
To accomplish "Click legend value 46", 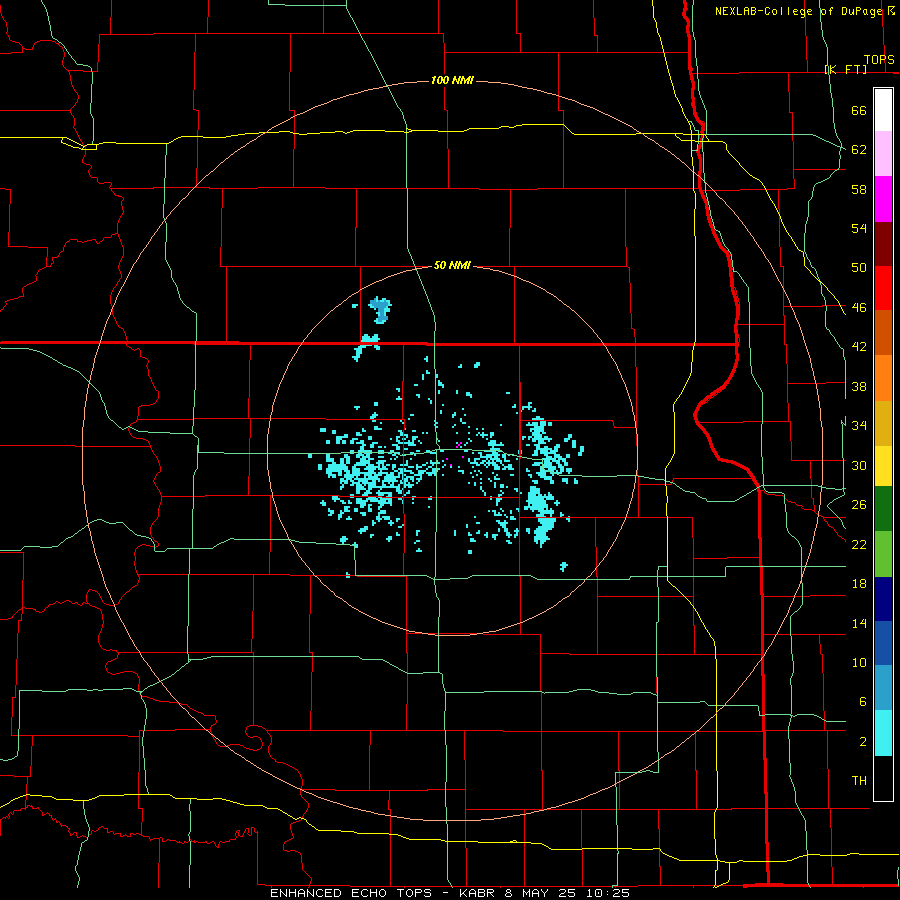I will (859, 308).
